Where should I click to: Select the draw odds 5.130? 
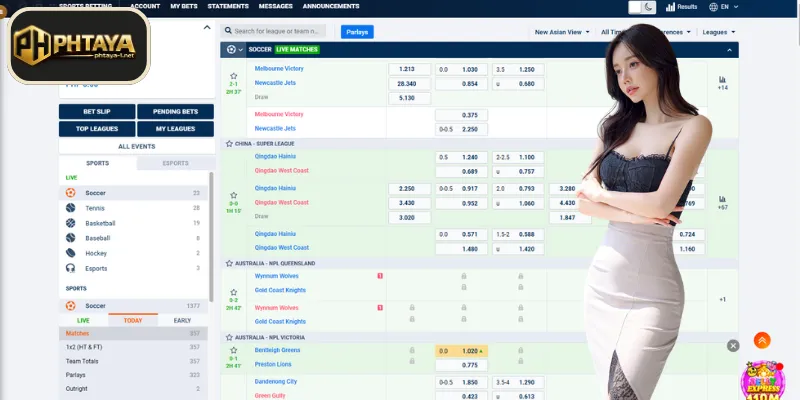[x=410, y=98]
